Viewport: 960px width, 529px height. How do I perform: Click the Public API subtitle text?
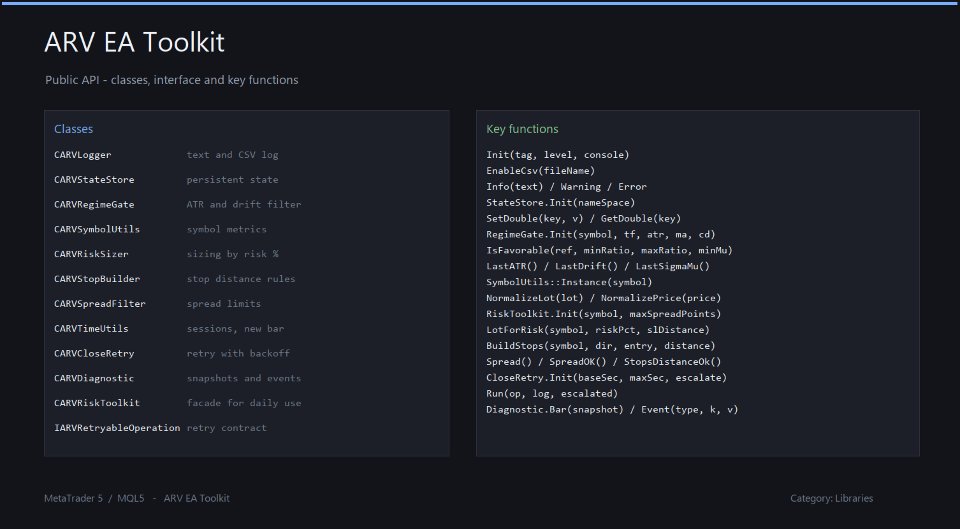(171, 80)
